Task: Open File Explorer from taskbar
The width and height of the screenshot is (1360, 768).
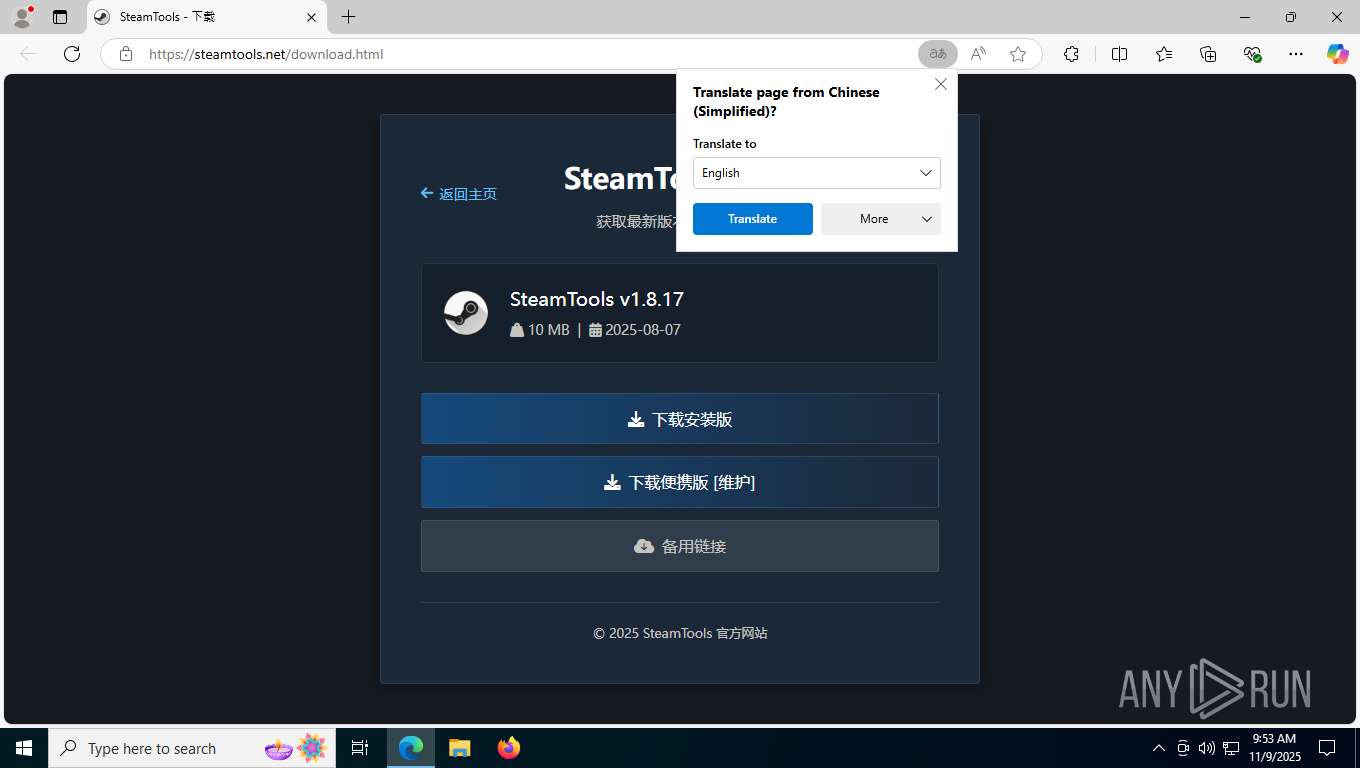Action: (x=459, y=748)
